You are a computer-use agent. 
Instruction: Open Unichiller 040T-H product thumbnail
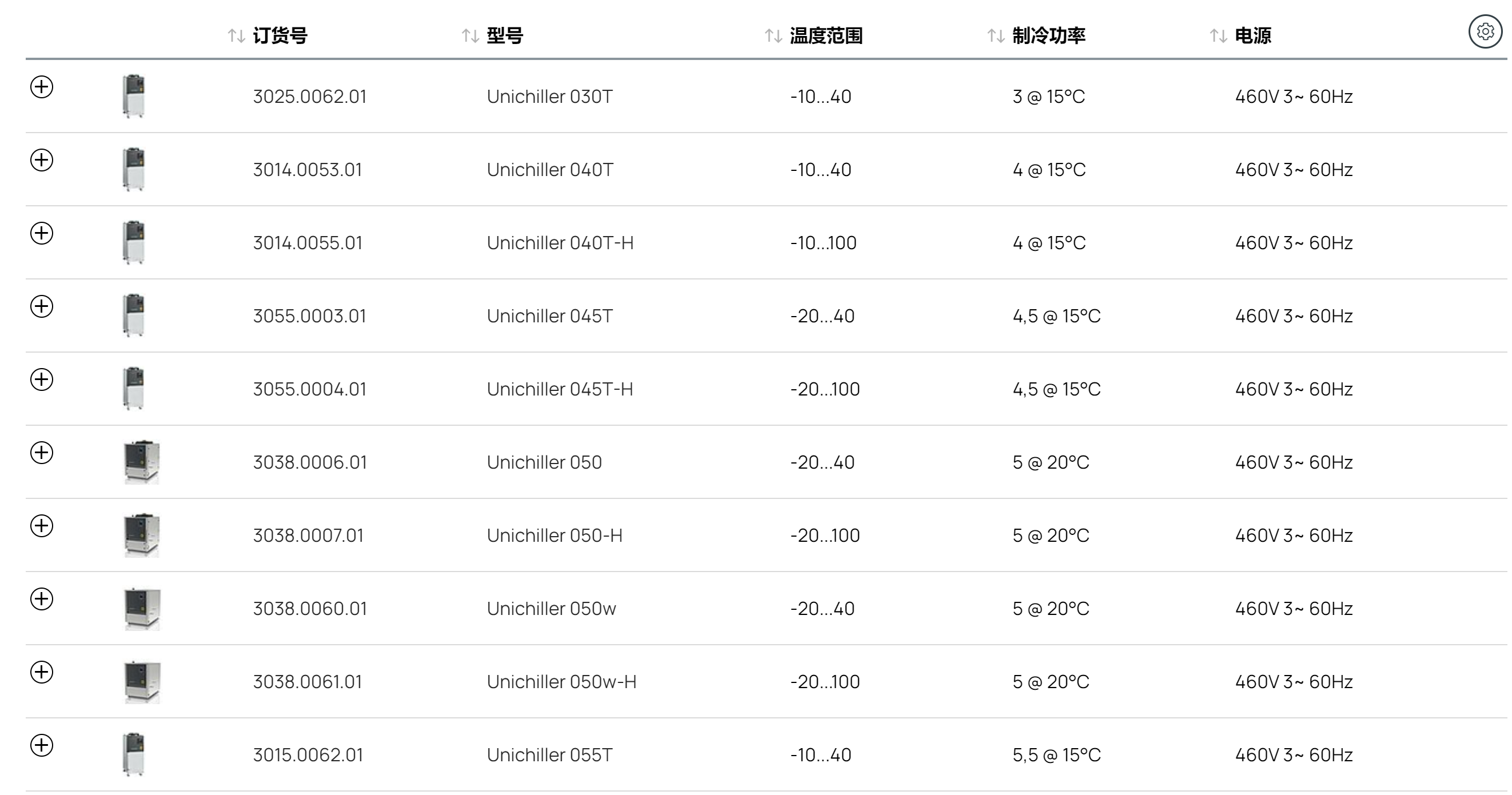134,242
